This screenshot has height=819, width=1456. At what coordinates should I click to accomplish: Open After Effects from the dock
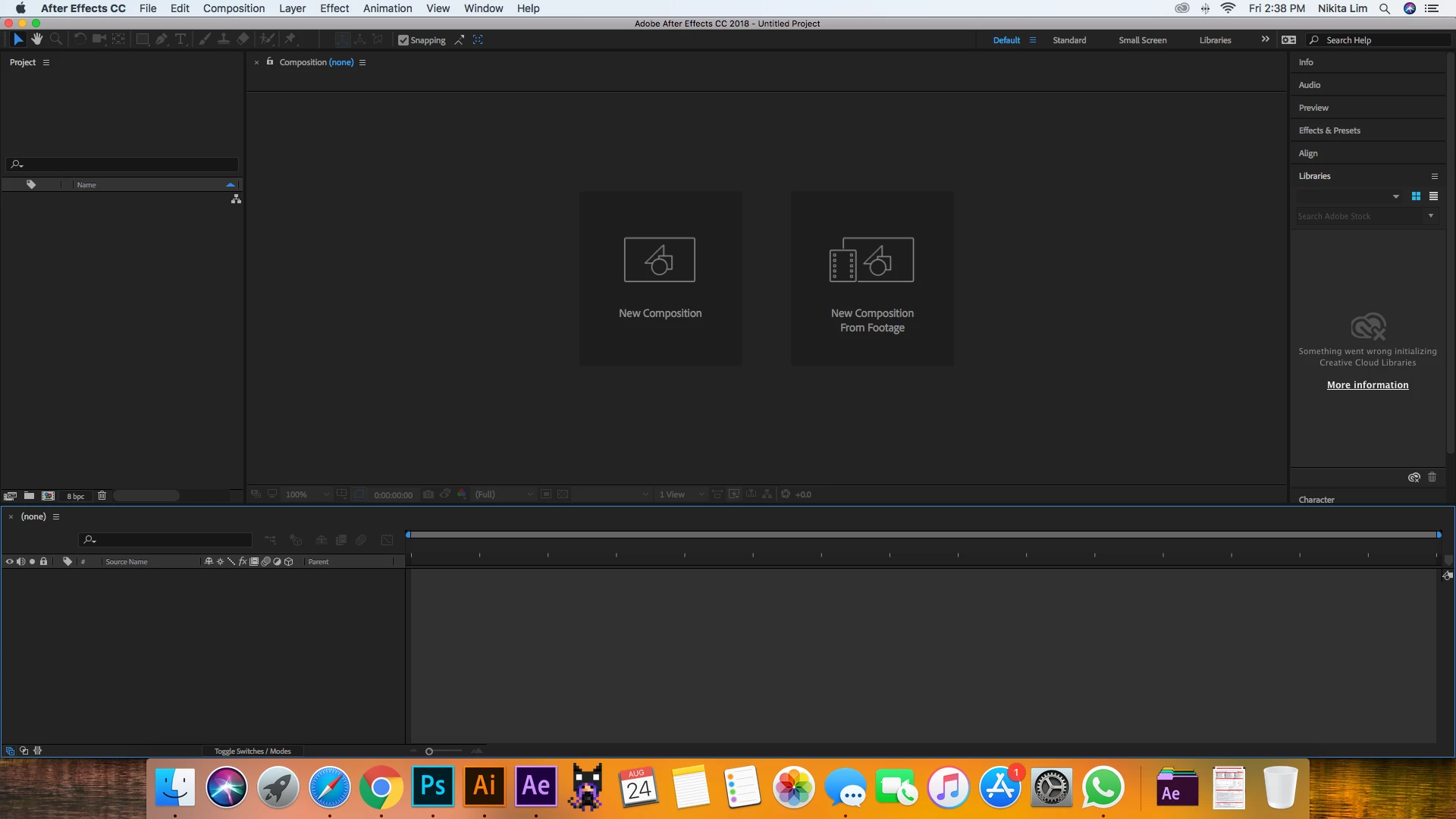(x=536, y=786)
